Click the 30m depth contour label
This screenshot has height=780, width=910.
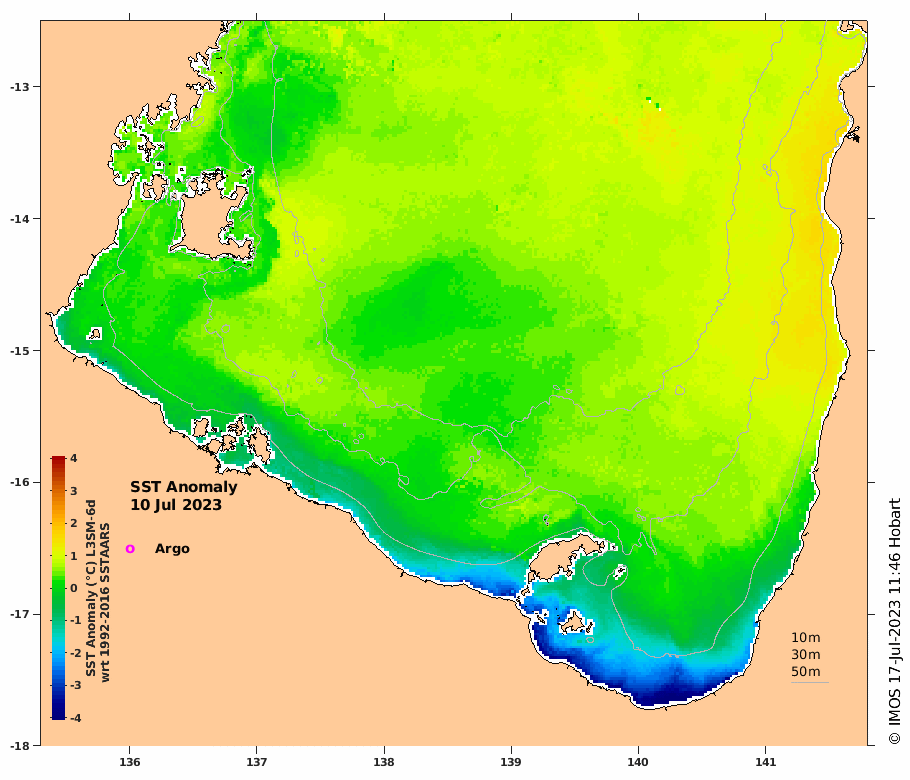[806, 655]
